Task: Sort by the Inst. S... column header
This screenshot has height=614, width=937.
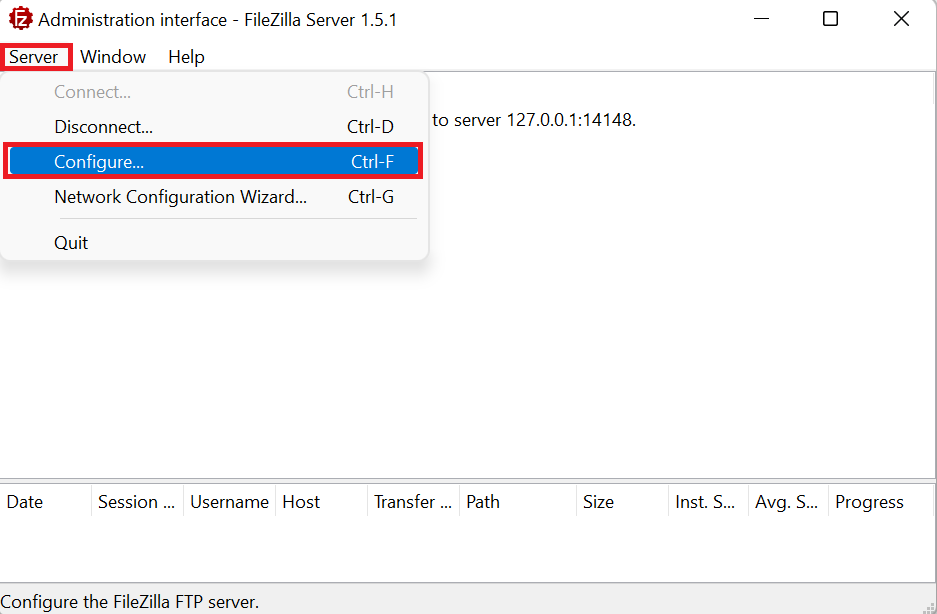Action: tap(709, 502)
